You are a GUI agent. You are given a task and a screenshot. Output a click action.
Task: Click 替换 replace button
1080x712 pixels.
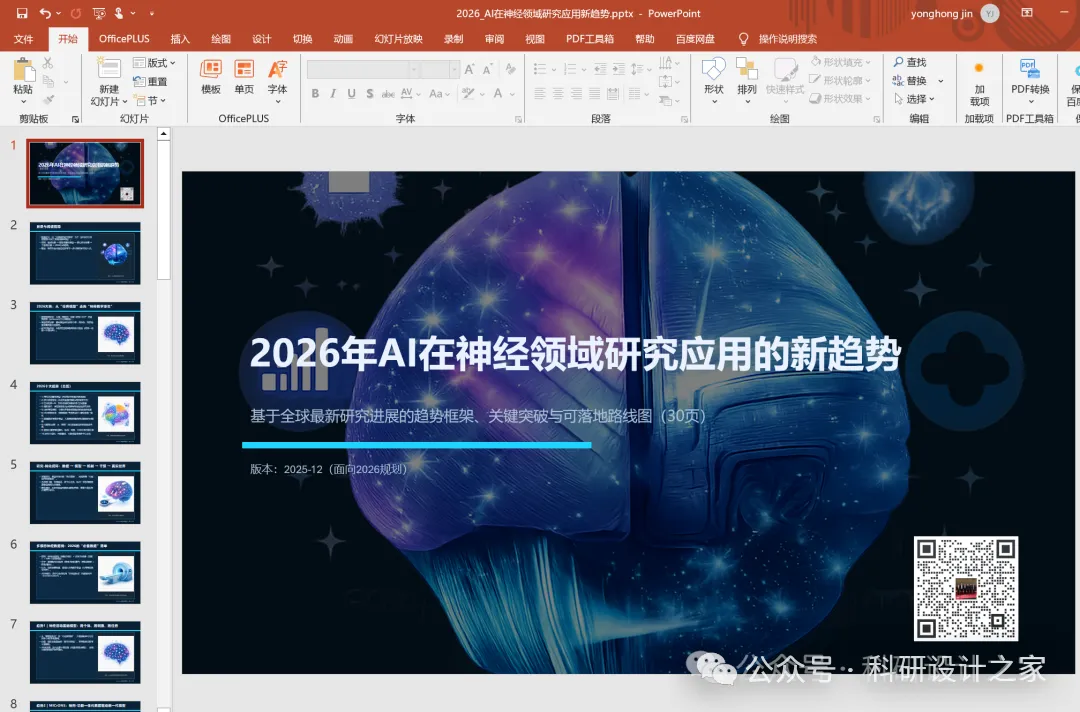(x=910, y=81)
